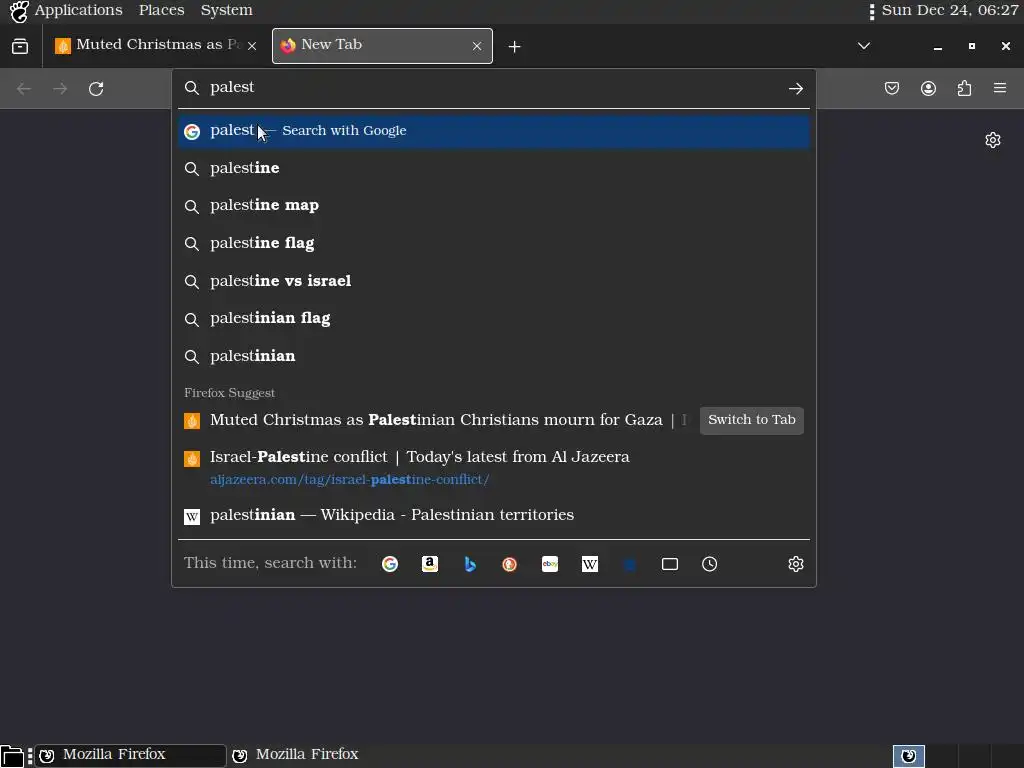Switch to first Mozilla Firefox taskbar window
Image resolution: width=1024 pixels, height=768 pixels.
tap(130, 755)
